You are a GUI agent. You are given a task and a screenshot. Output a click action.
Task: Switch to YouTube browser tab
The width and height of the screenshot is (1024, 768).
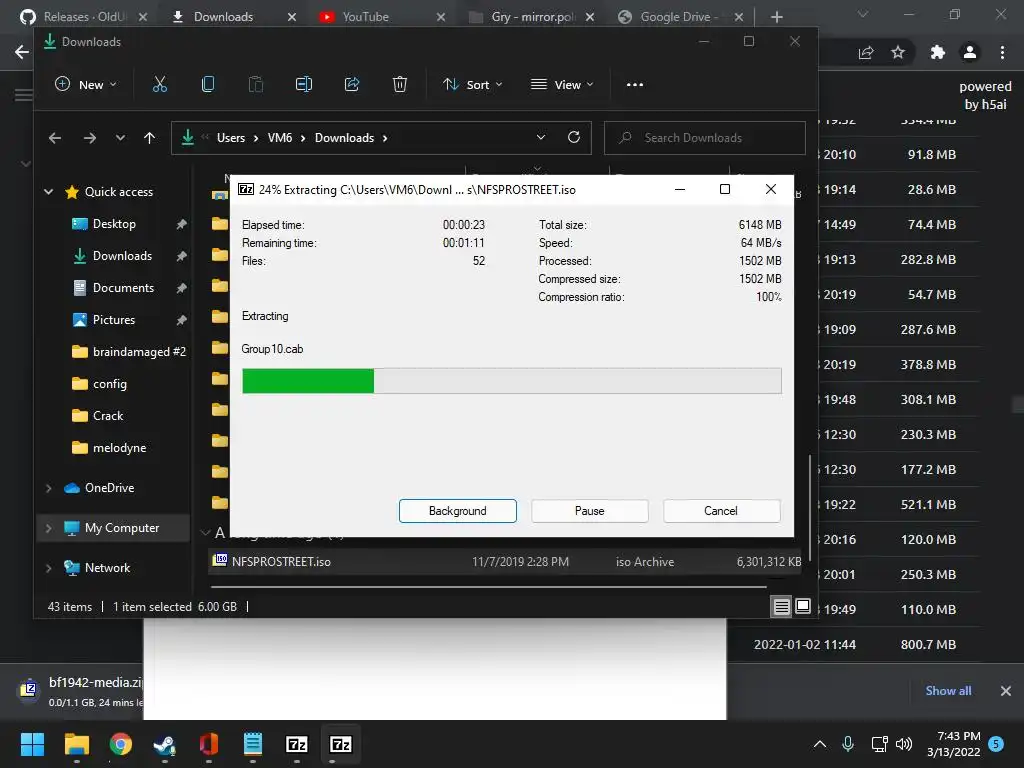(x=382, y=17)
